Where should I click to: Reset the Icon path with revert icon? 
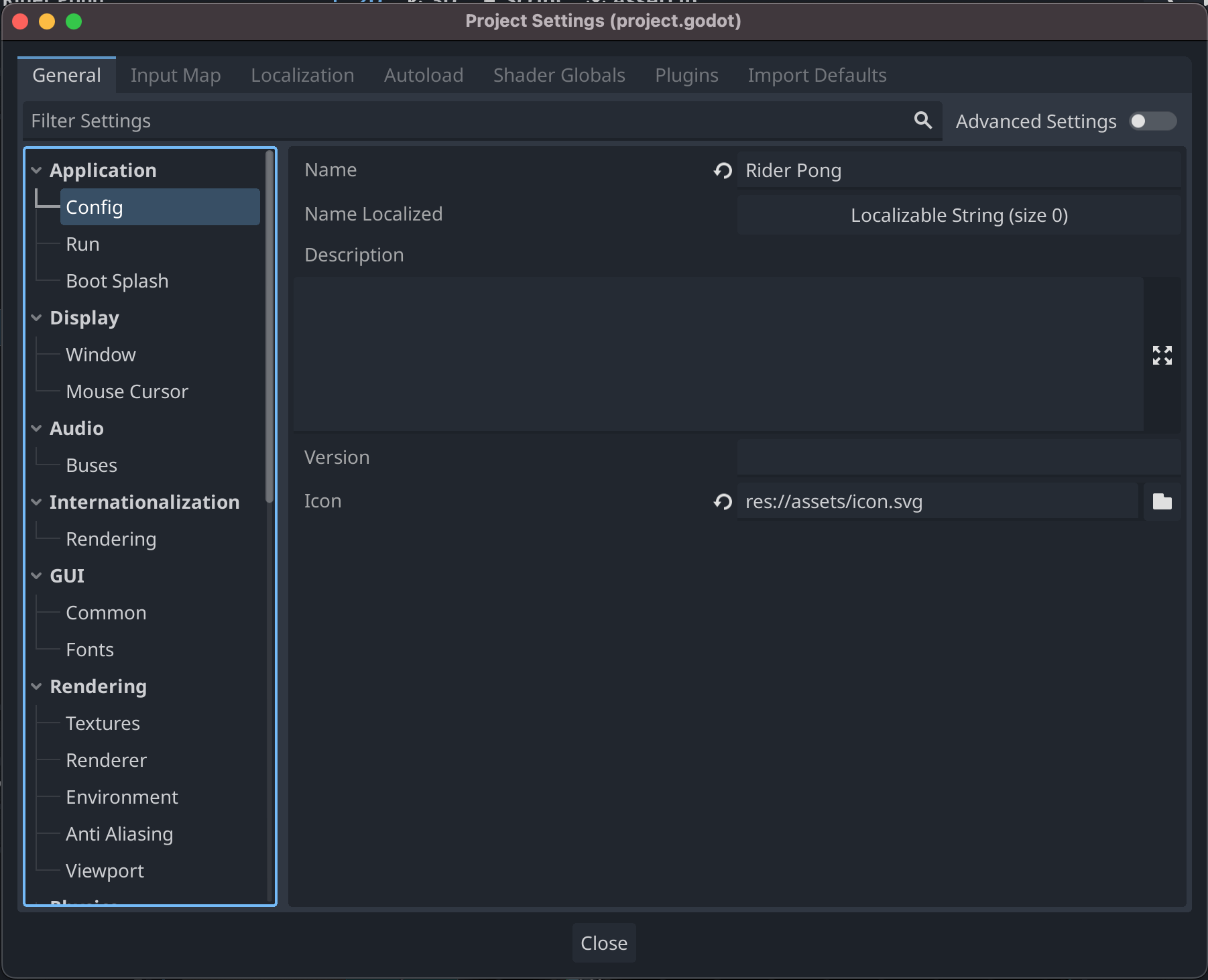[x=723, y=501]
